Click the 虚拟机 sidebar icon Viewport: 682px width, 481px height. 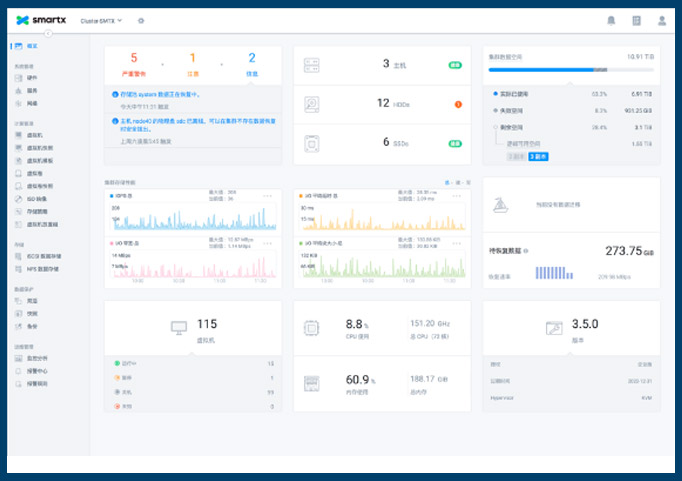[x=18, y=135]
